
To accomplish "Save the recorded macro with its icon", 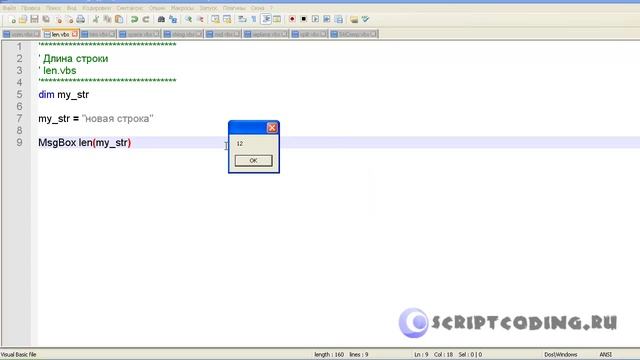I will point(339,19).
